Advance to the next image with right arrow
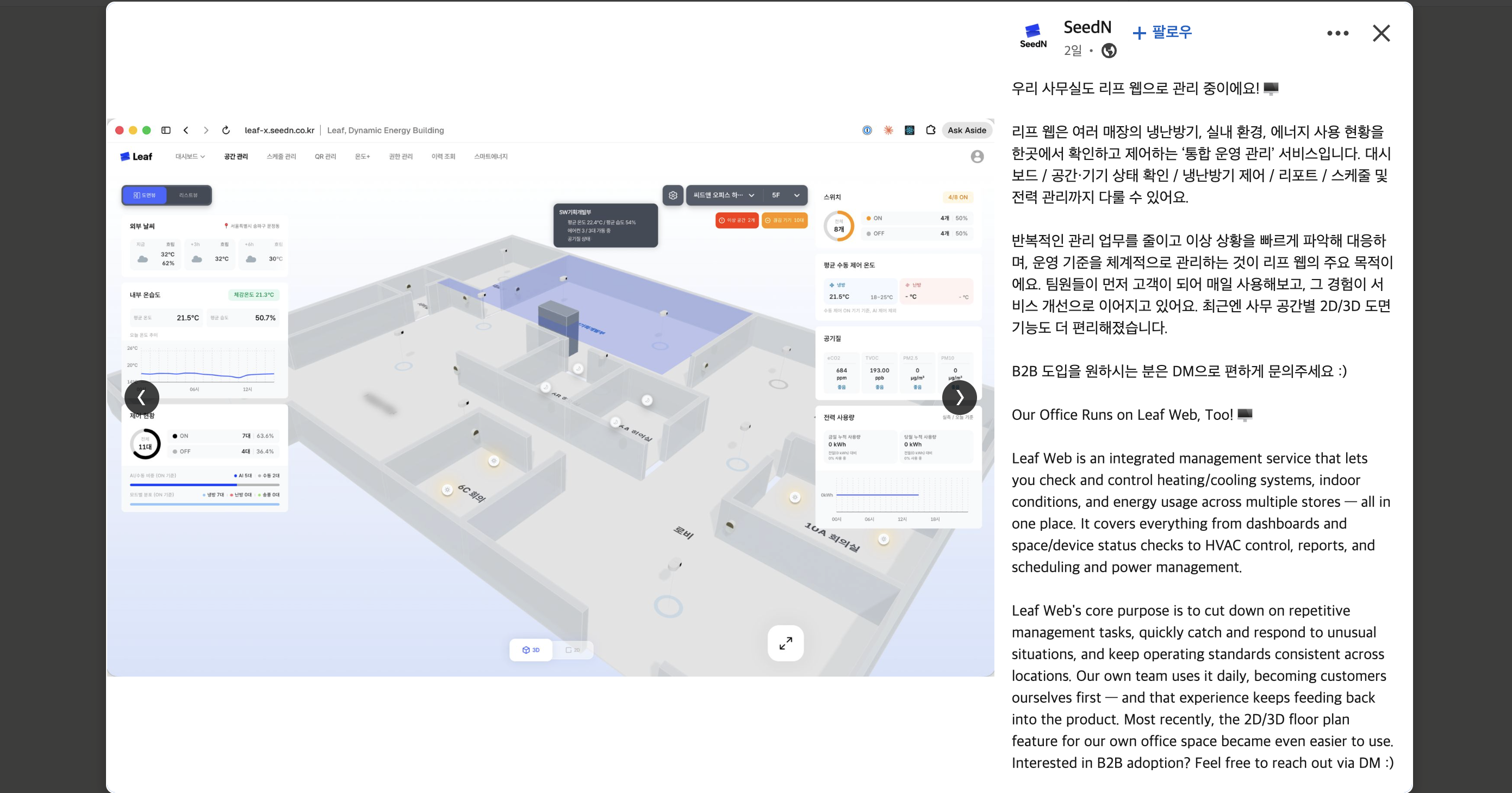 [x=959, y=398]
